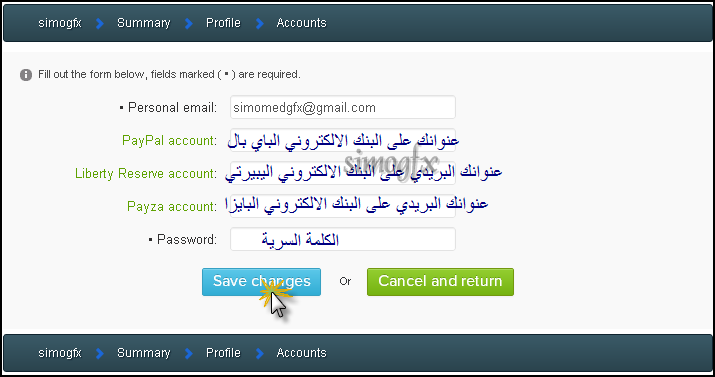715x377 pixels.
Task: Click the arrow after Profile in top breadcrumb
Action: coord(259,23)
